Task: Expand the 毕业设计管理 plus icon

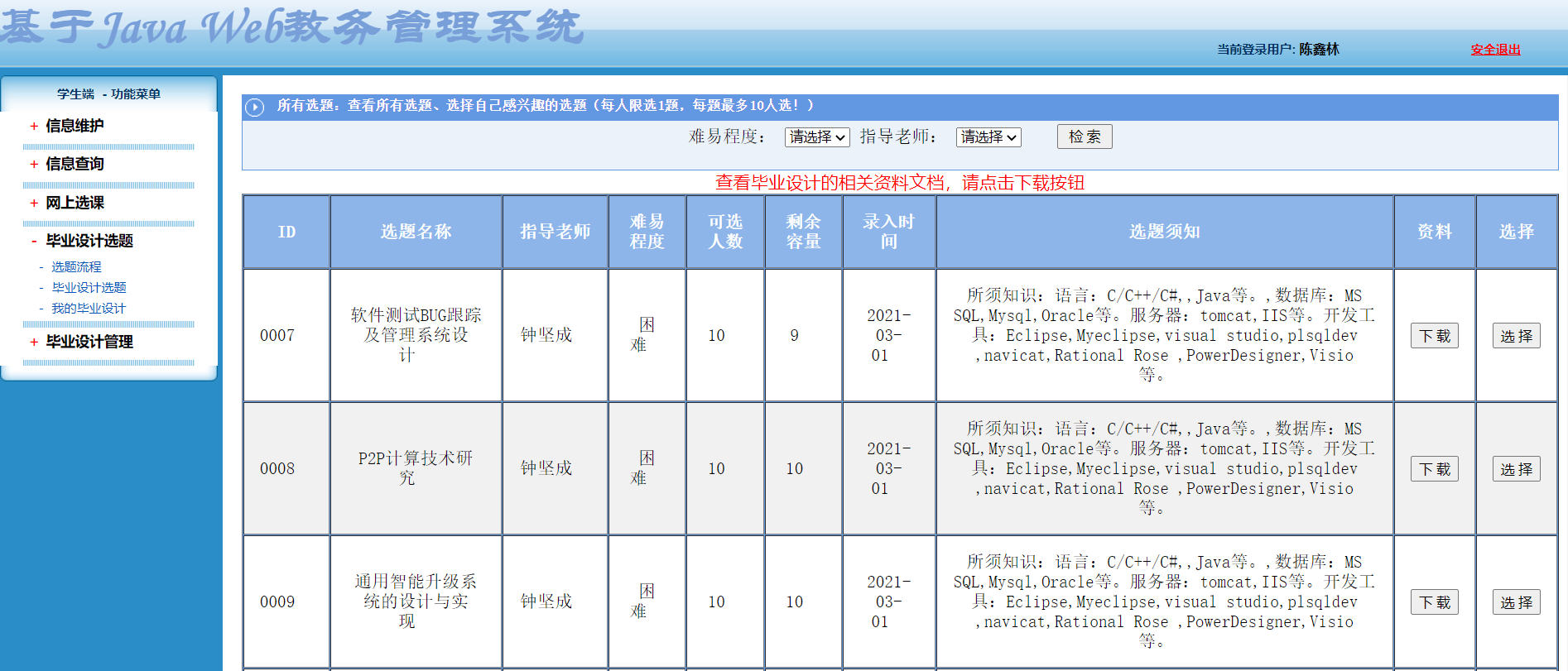Action: pyautogui.click(x=34, y=343)
